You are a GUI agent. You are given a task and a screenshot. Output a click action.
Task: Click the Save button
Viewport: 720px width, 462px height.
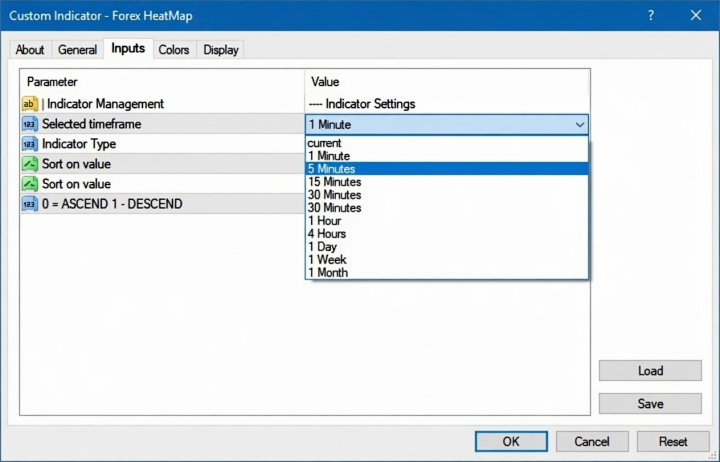pos(650,404)
